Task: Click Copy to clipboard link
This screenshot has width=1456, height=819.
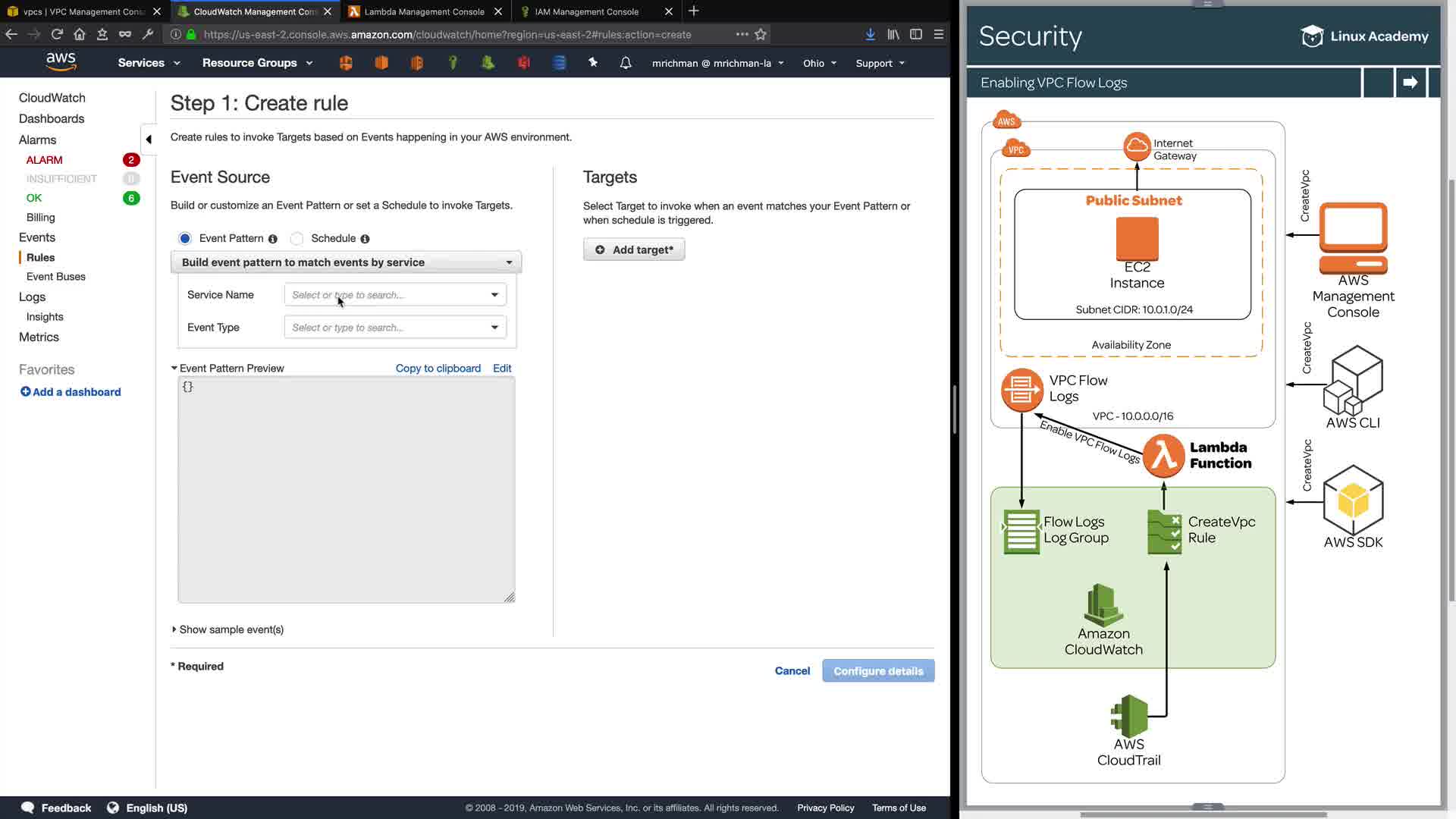Action: [x=438, y=369]
